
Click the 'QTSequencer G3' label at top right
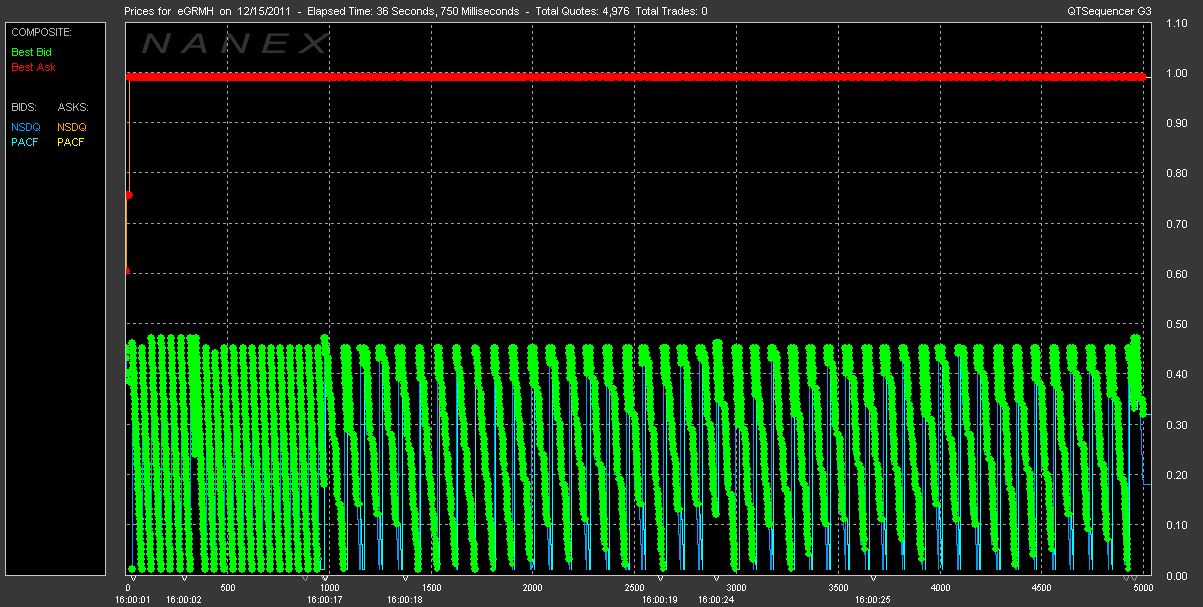click(1107, 11)
